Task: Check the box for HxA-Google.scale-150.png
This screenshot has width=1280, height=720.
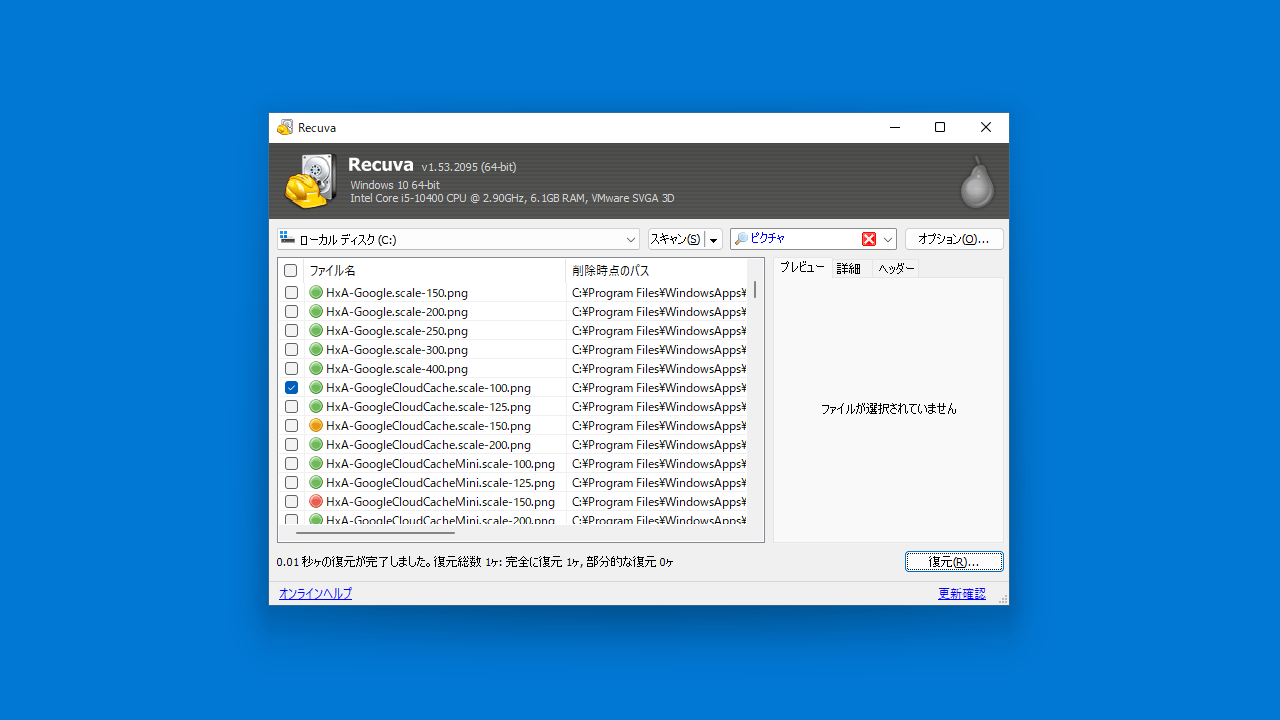Action: [x=291, y=293]
